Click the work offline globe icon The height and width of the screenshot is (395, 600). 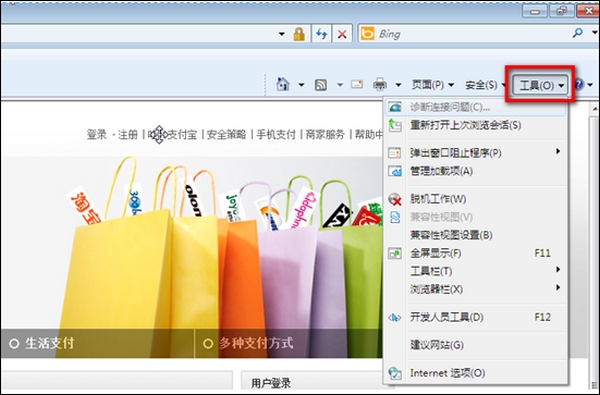click(395, 199)
